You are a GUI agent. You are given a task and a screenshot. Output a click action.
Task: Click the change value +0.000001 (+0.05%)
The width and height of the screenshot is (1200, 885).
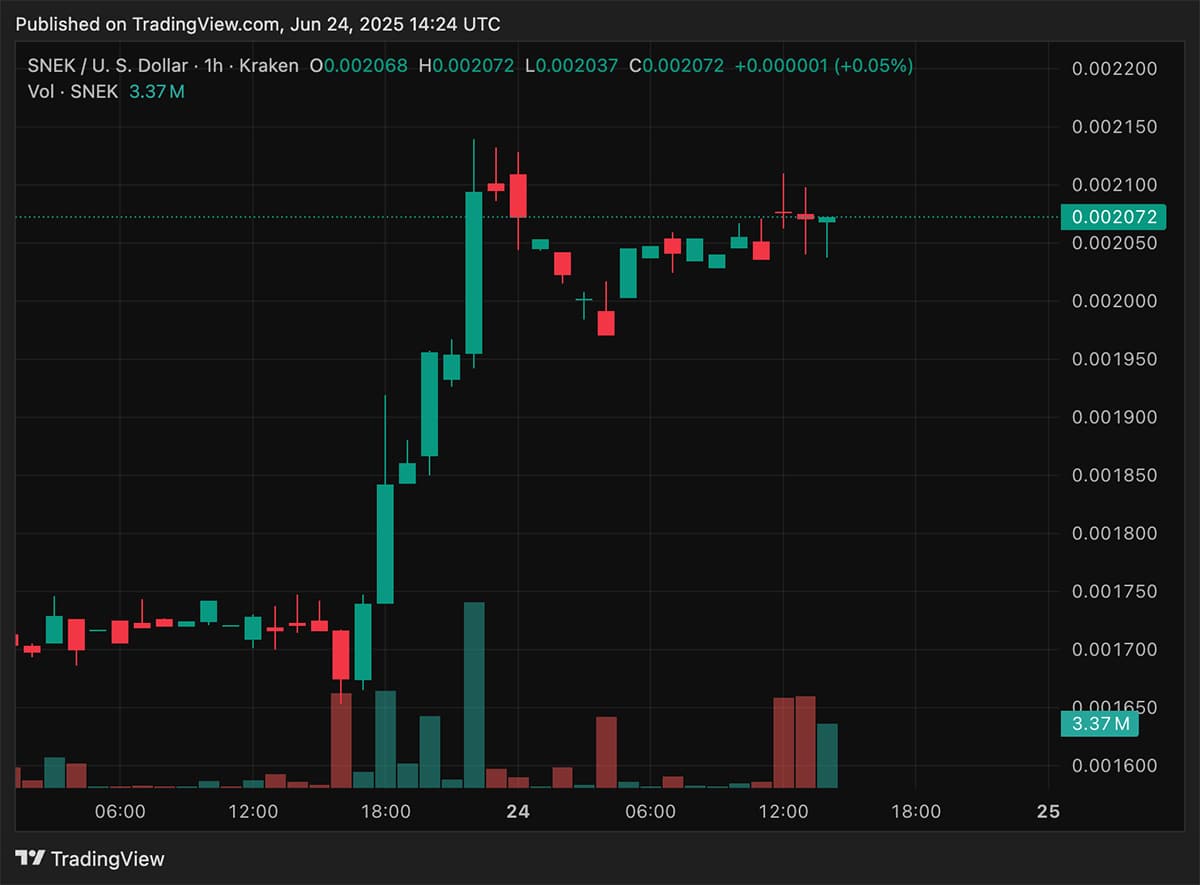tap(823, 66)
